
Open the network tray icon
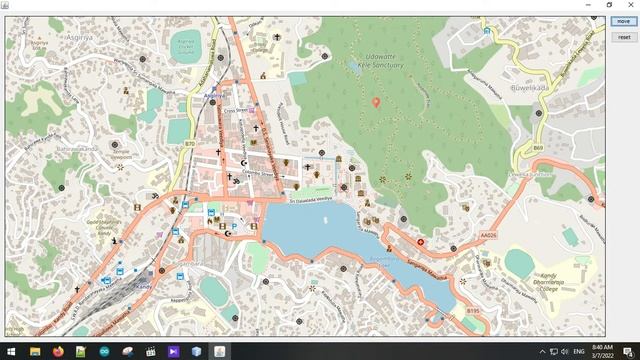coord(553,351)
